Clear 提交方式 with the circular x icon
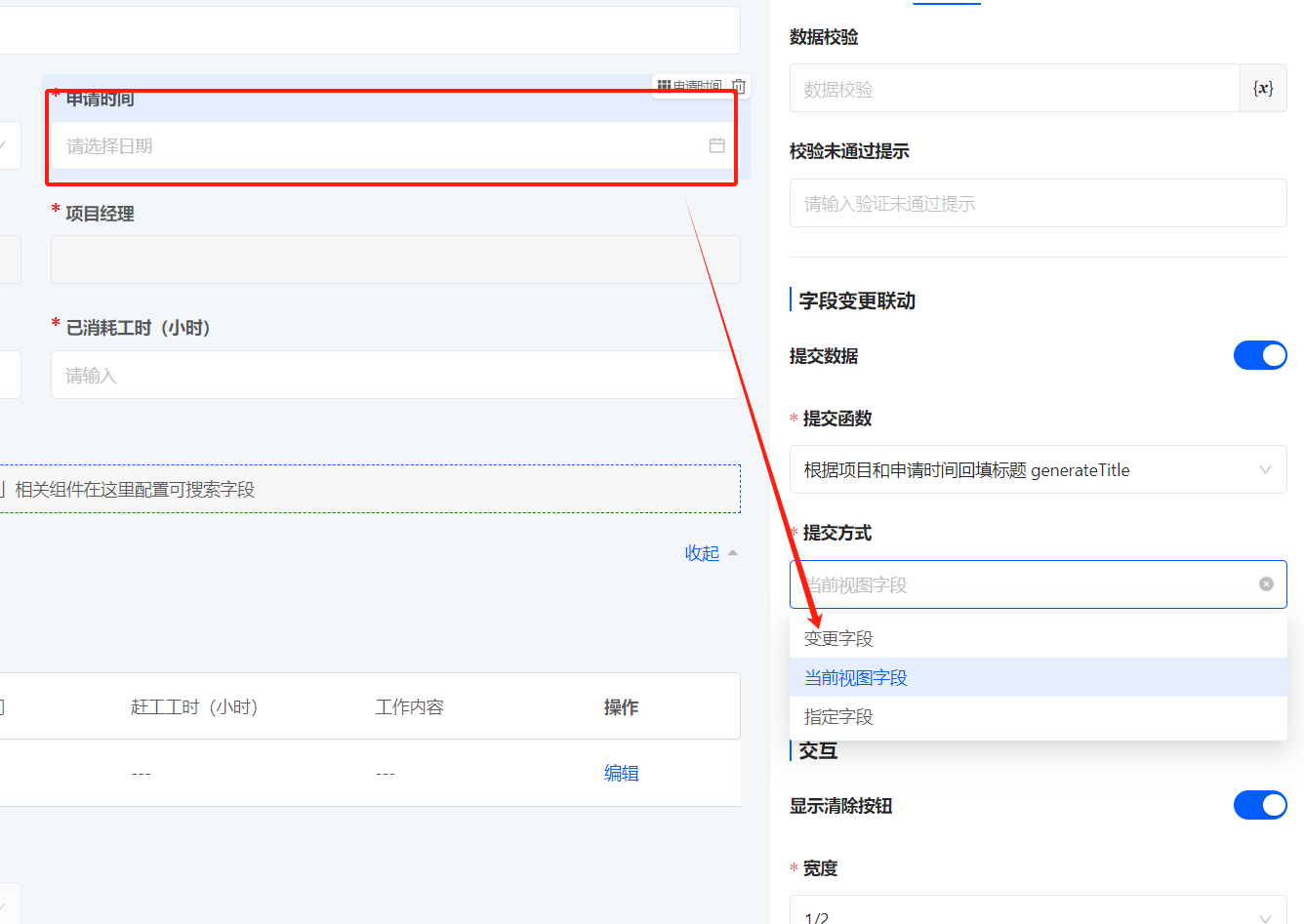 tap(1266, 583)
